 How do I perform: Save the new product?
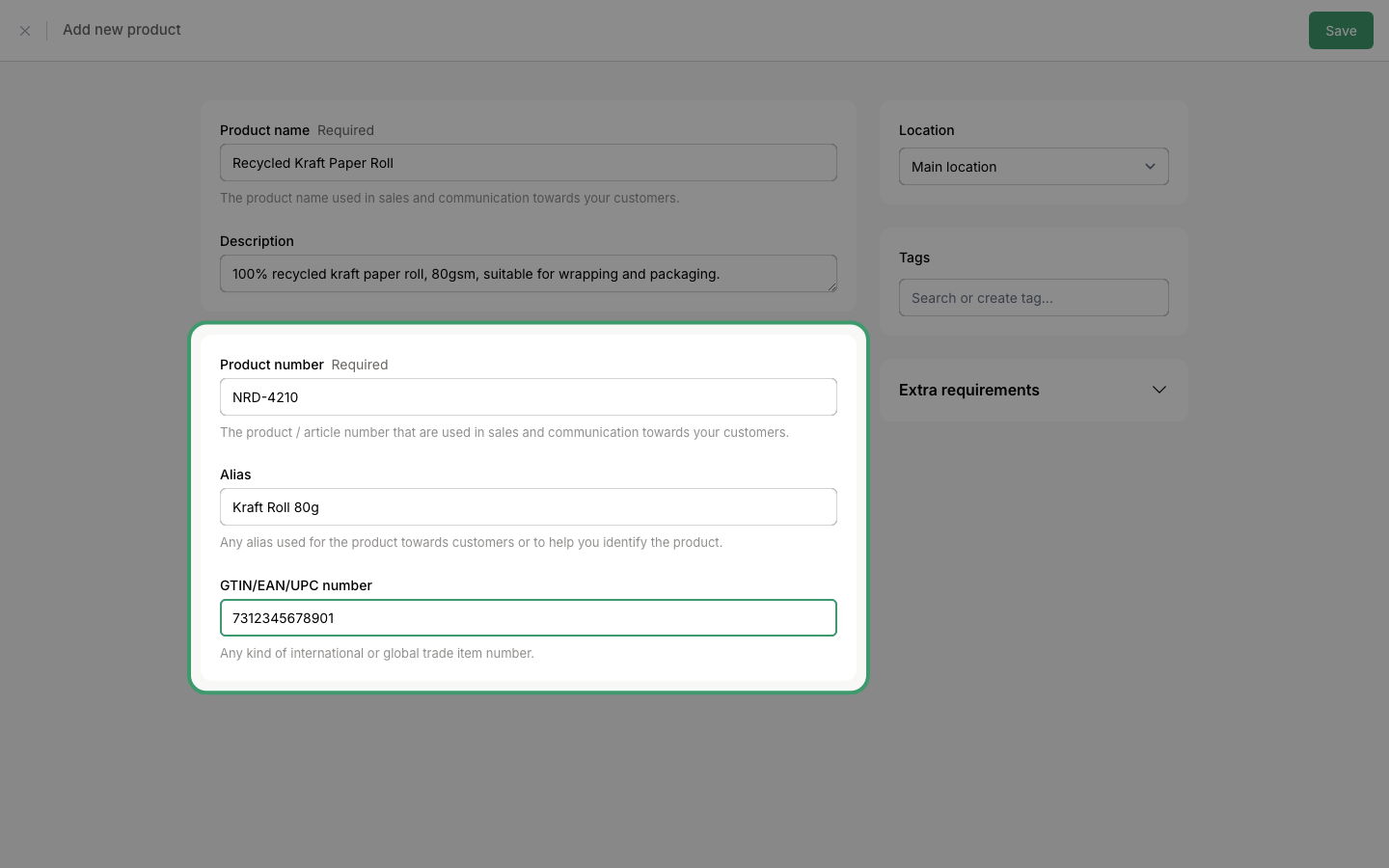[x=1341, y=31]
